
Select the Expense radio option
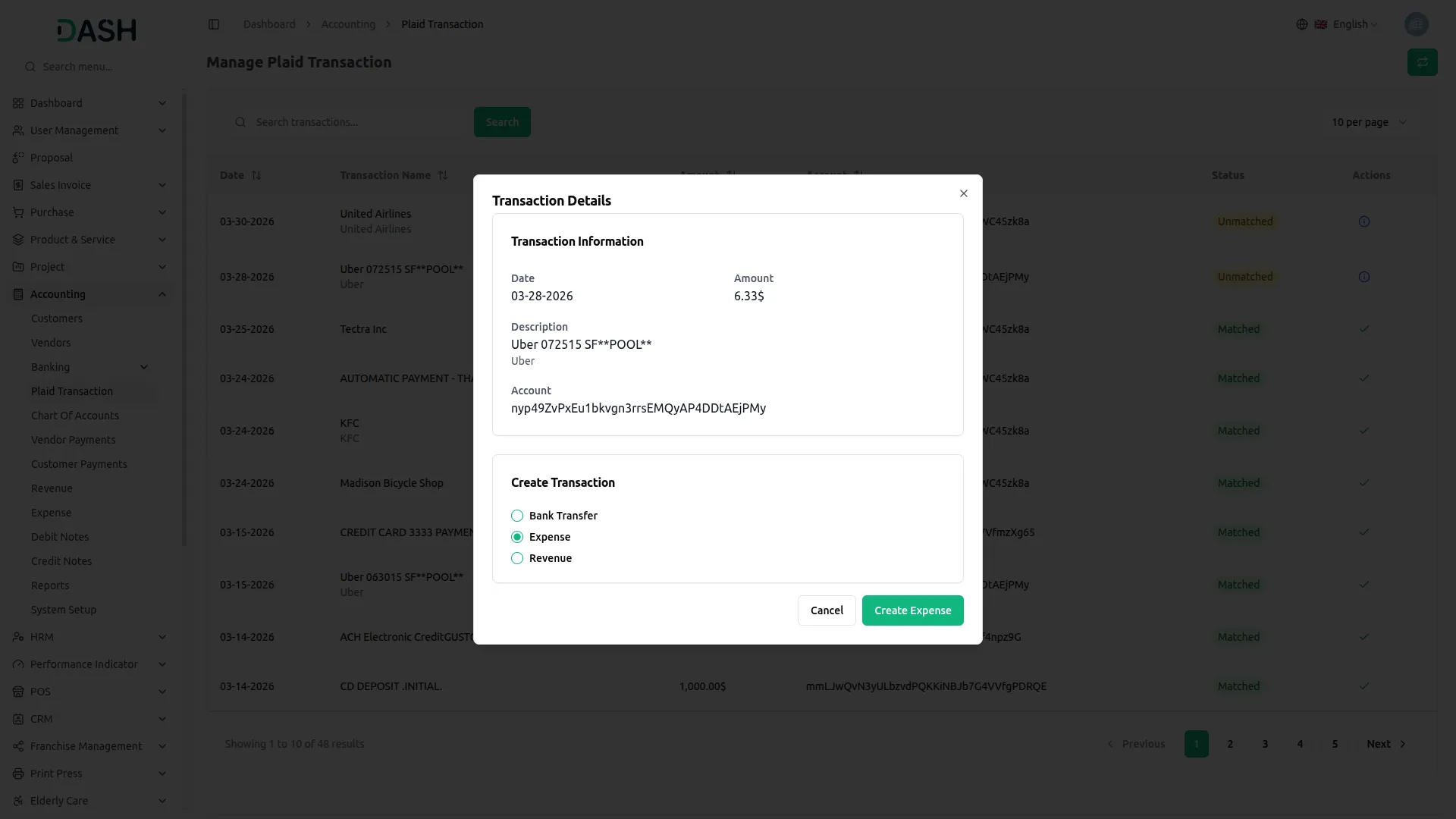pyautogui.click(x=517, y=537)
